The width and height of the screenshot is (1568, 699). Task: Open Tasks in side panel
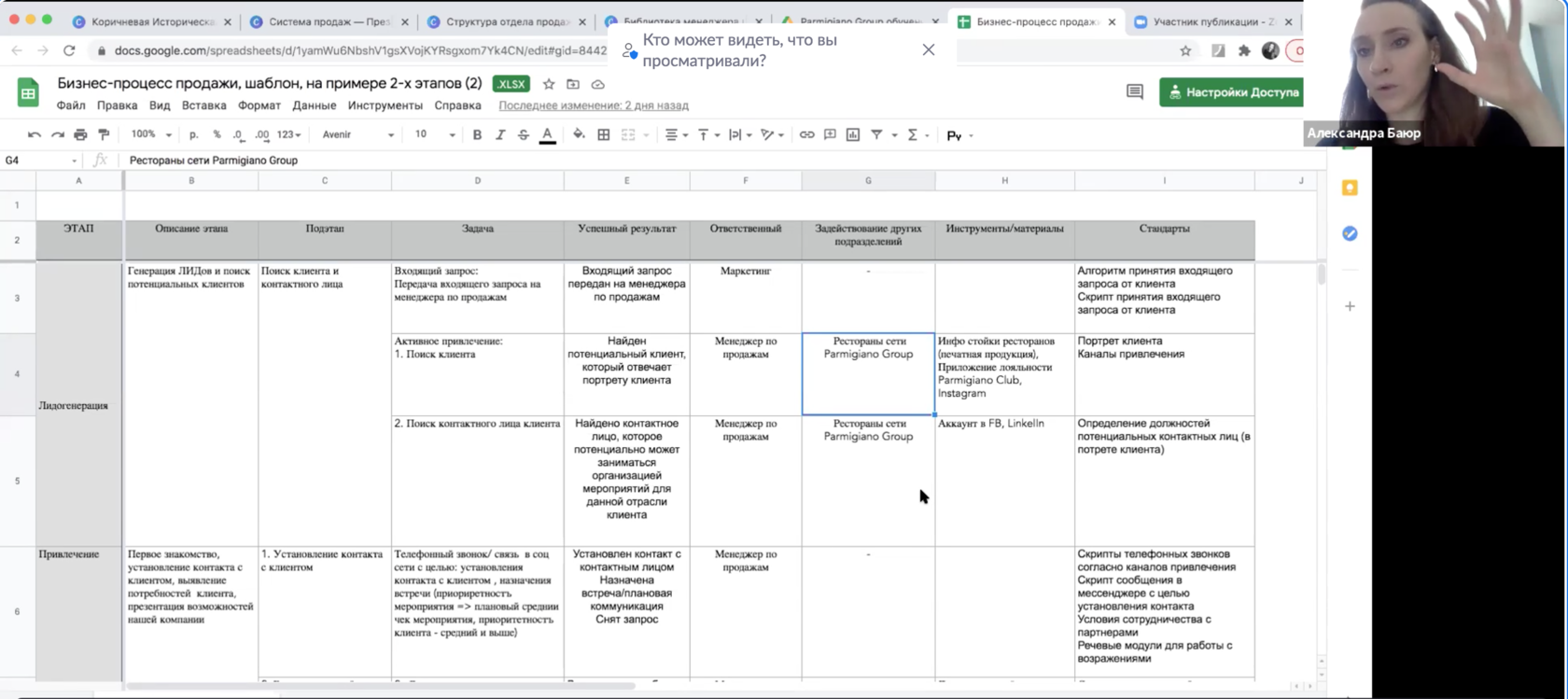pos(1350,233)
